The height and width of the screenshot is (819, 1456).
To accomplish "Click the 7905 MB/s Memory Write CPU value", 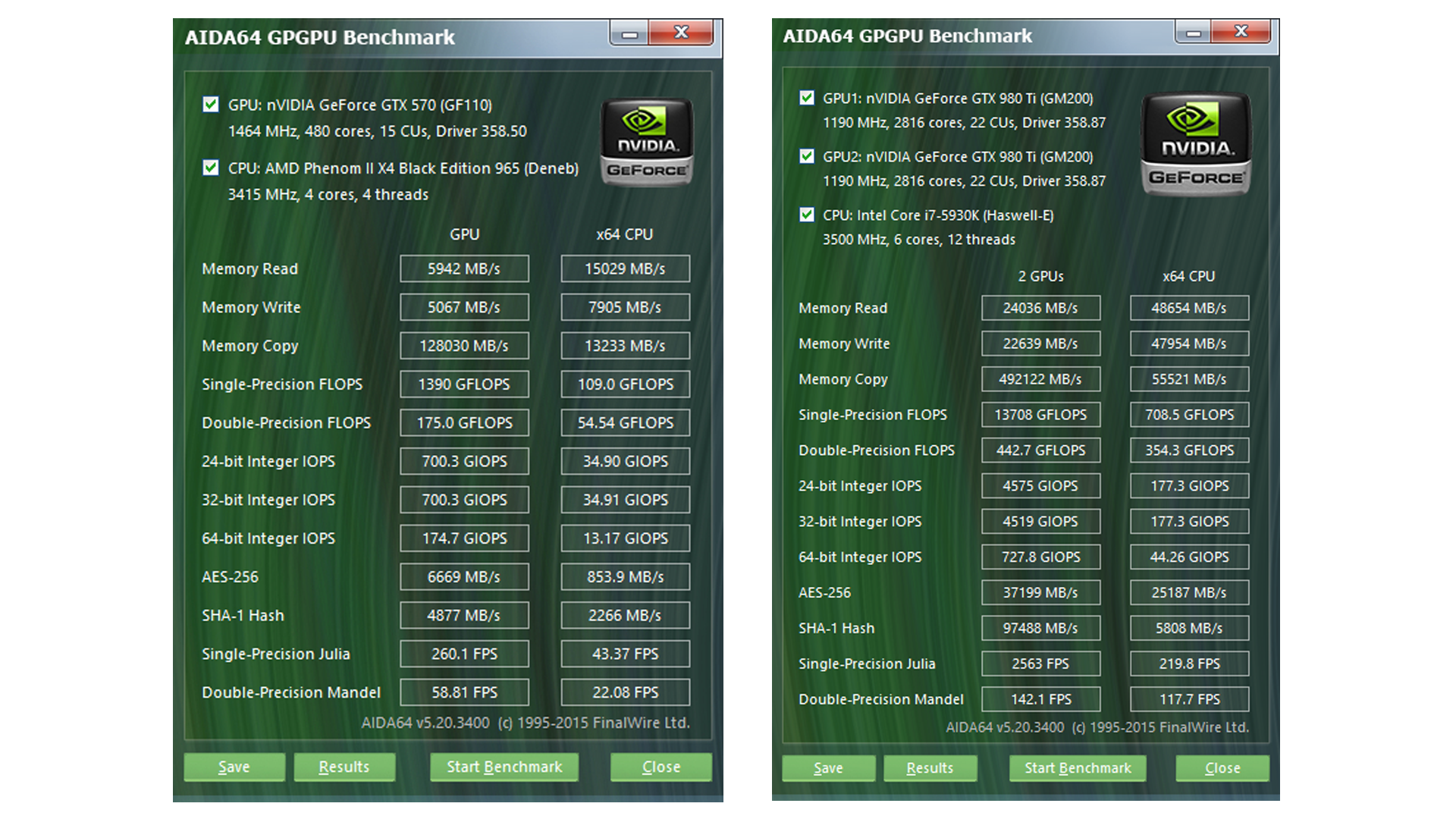I will pos(625,307).
